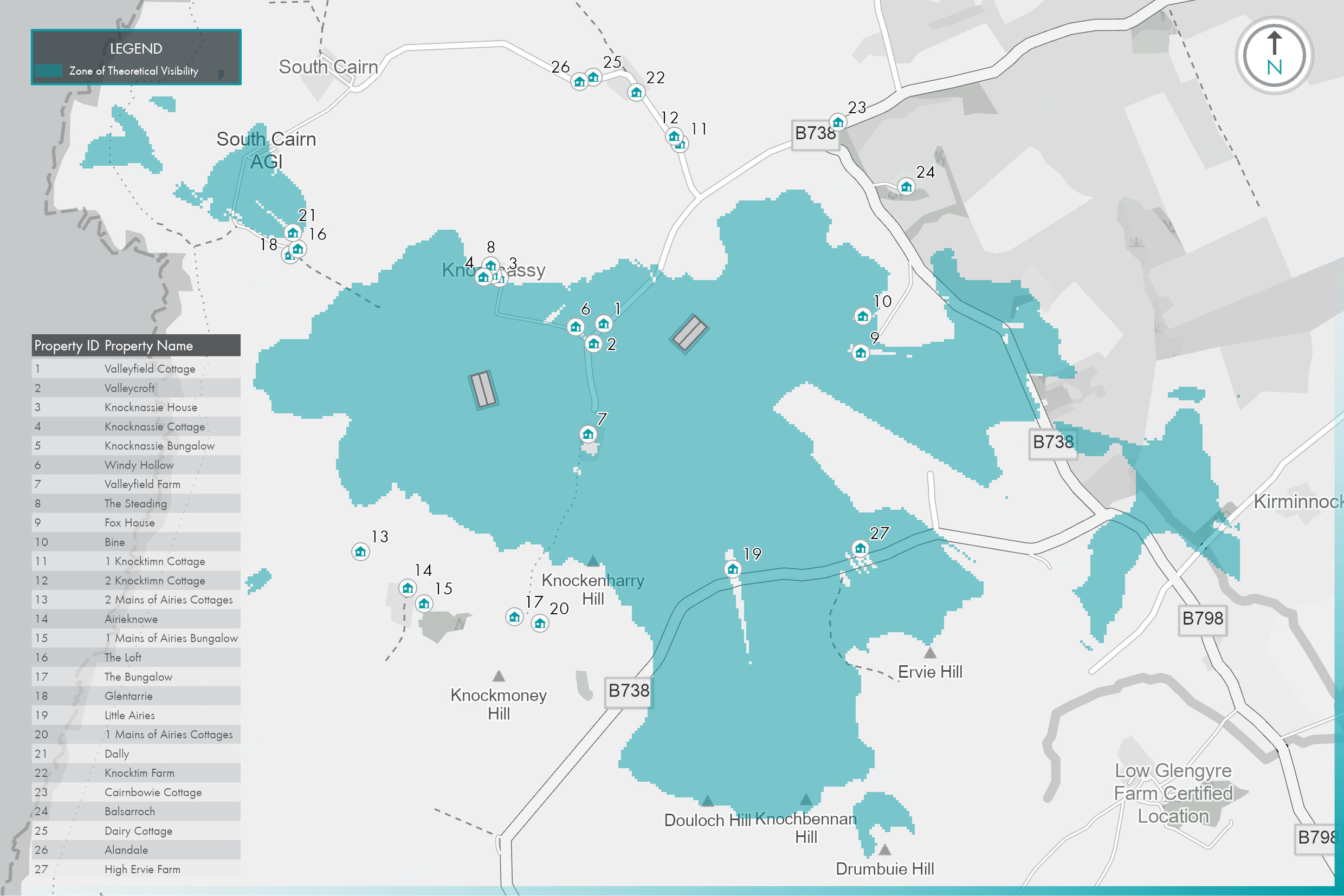1344x896 pixels.
Task: Click the Property ID column header
Action: pyautogui.click(x=66, y=346)
